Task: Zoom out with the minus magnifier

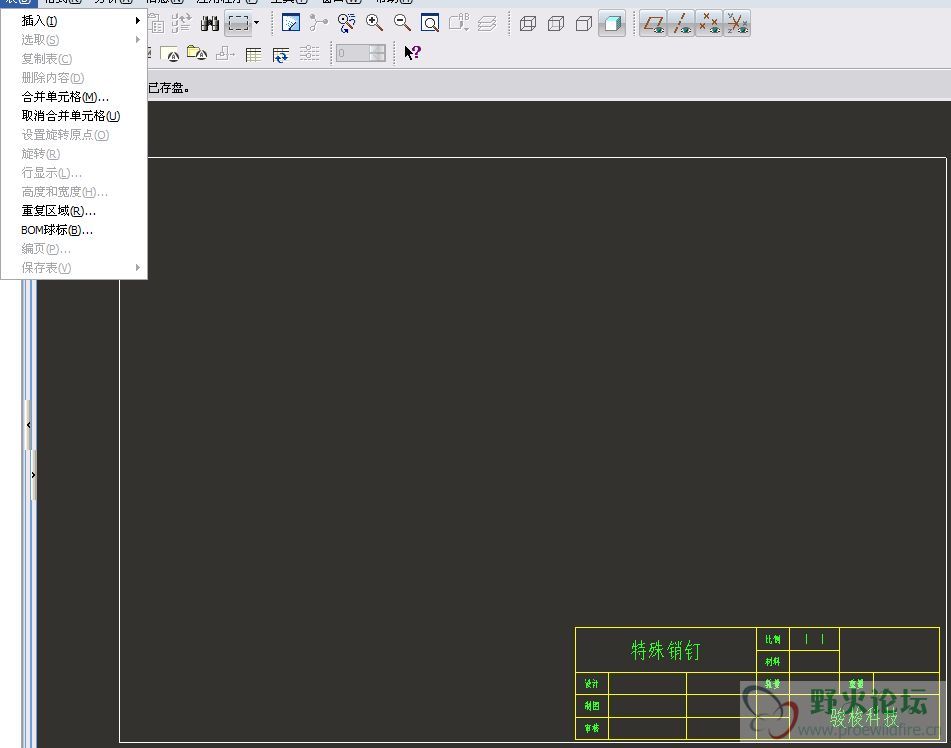Action: pos(402,24)
